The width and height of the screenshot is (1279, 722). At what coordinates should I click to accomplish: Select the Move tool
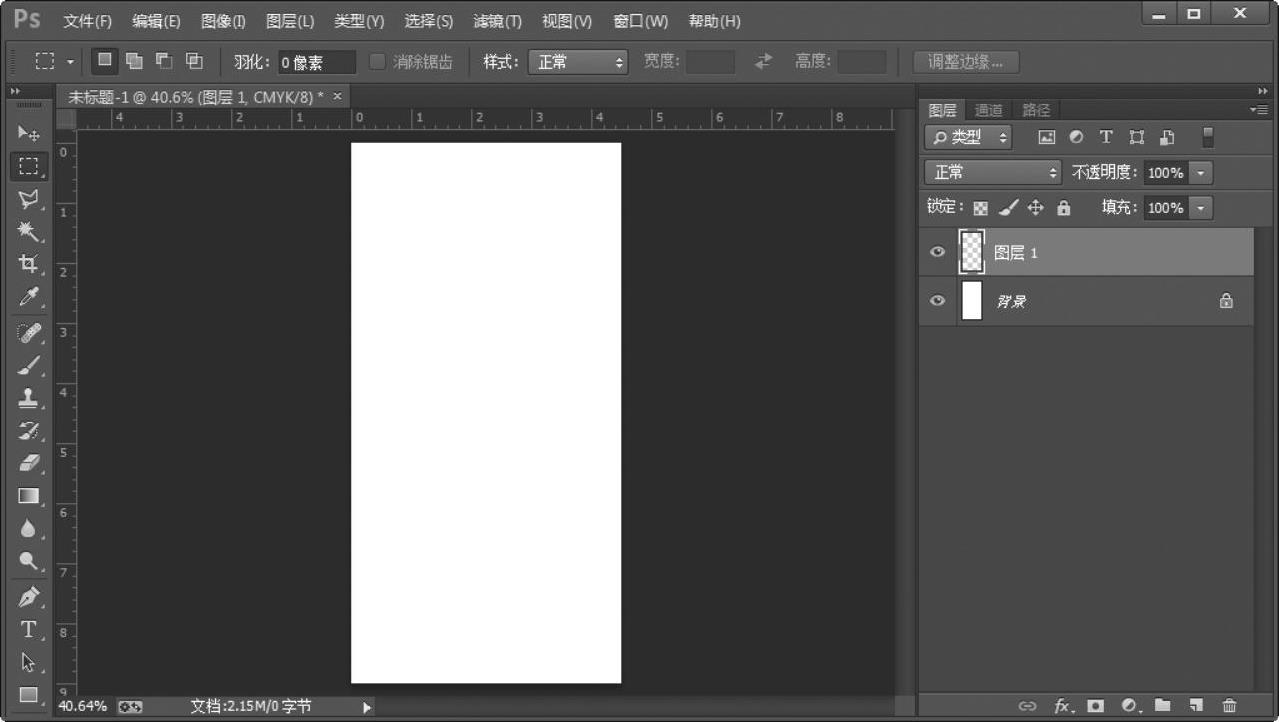tap(29, 134)
